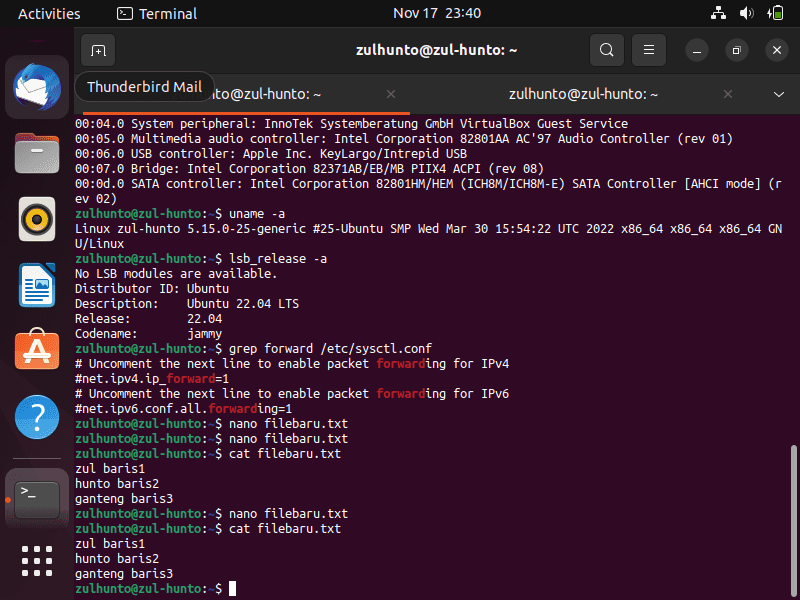This screenshot has width=800, height=600.
Task: Click the 00:0d.0 SATA controller line
Action: coord(428,191)
